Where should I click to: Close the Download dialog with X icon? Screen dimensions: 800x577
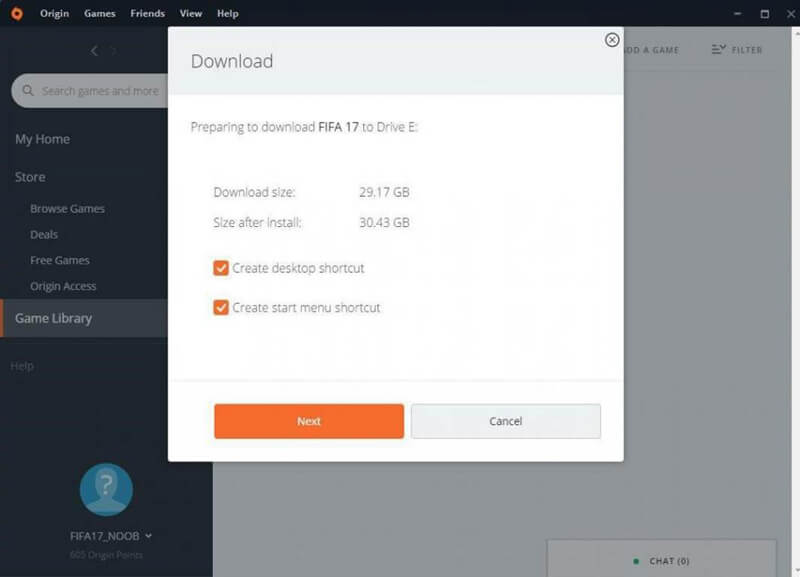coord(612,40)
